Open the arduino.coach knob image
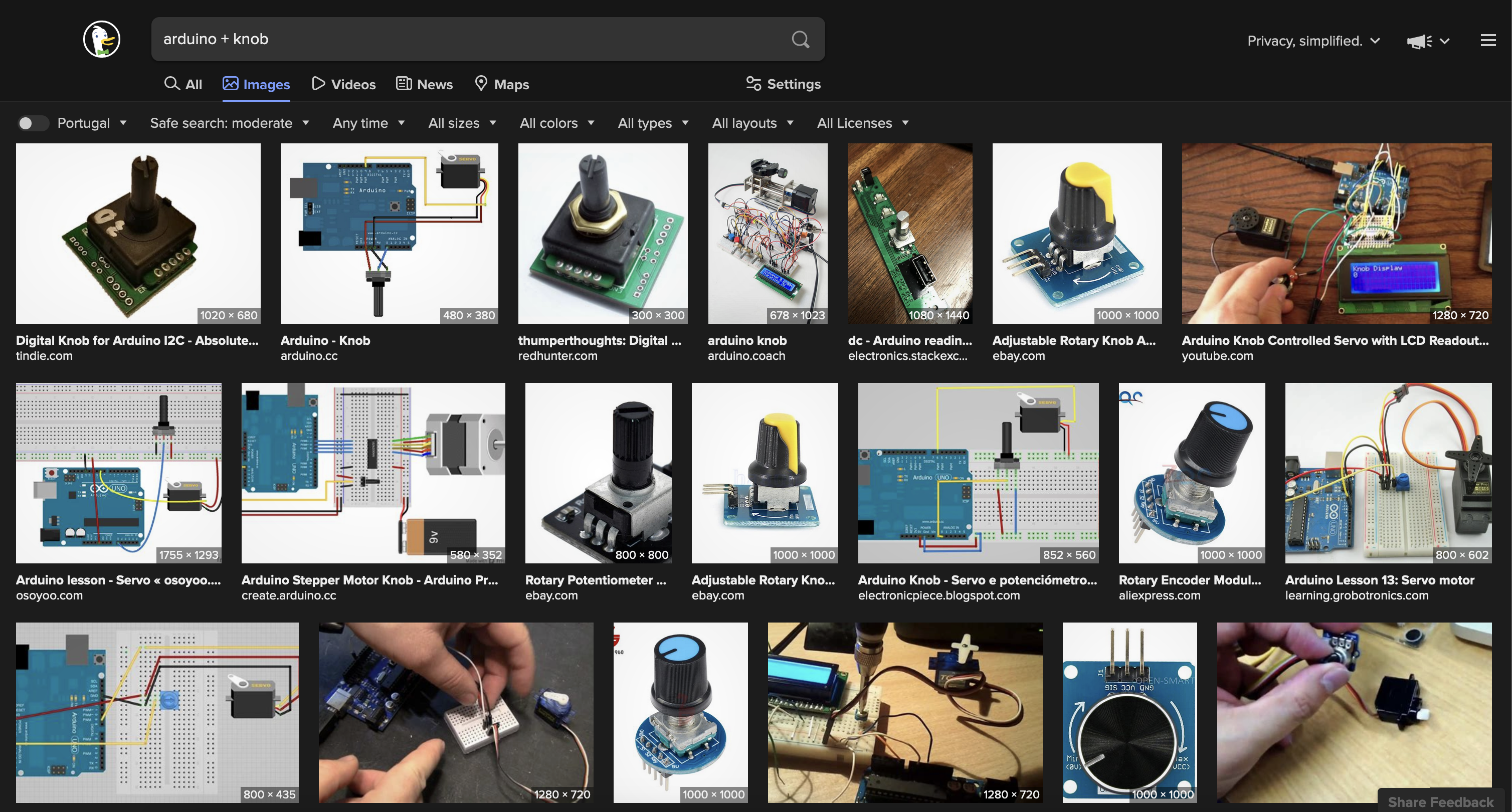 (768, 234)
